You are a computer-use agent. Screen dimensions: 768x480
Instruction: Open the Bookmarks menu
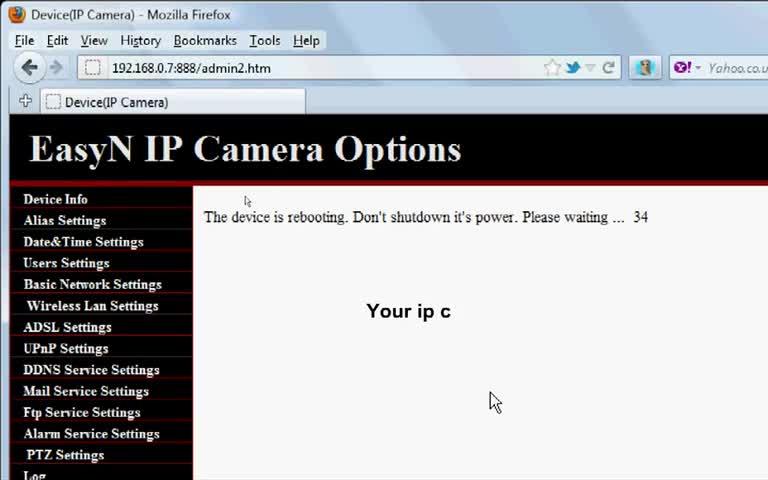(205, 41)
